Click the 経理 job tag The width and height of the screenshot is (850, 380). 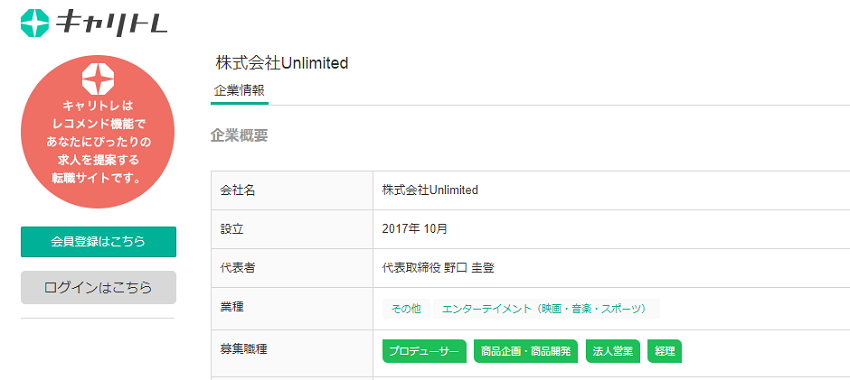[x=665, y=351]
